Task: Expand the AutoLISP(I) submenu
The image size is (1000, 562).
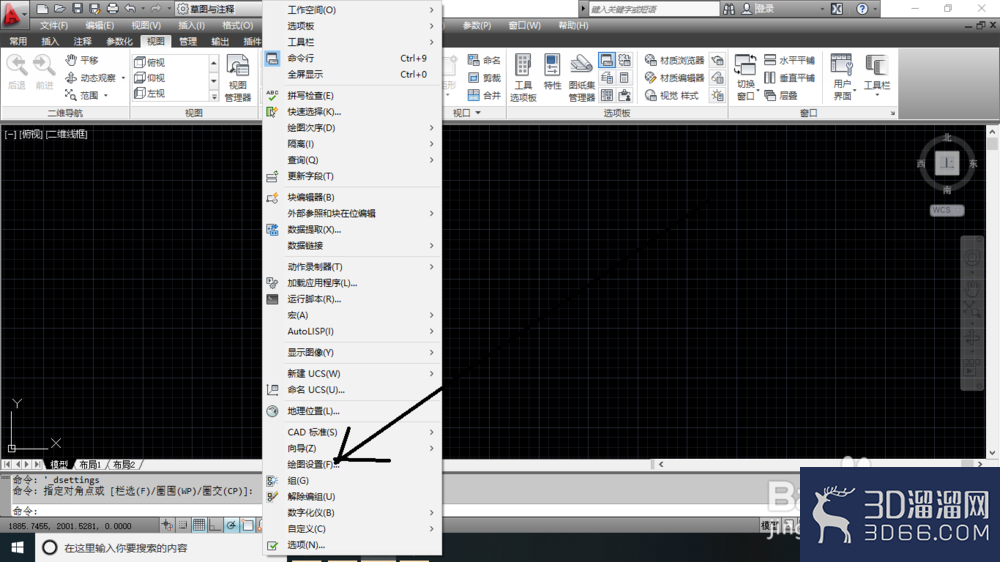Action: (x=352, y=331)
